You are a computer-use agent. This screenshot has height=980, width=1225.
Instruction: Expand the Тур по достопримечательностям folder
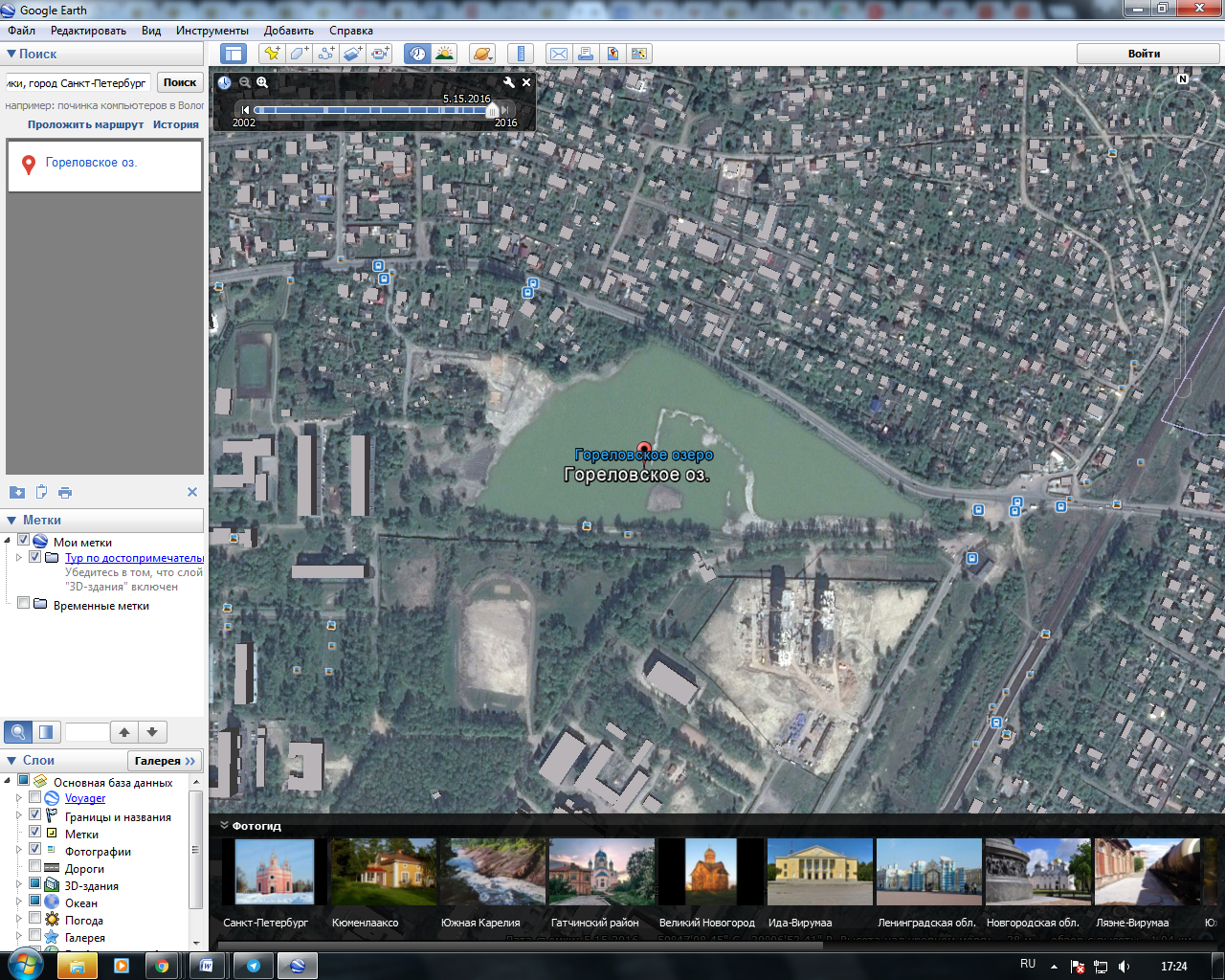point(19,557)
